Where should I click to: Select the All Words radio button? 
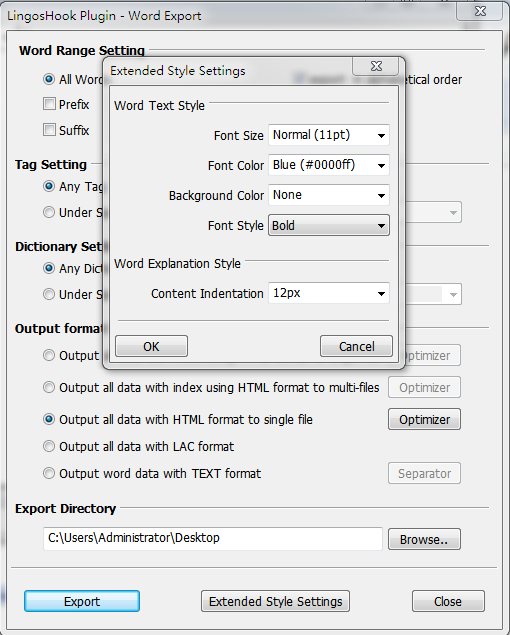tap(49, 79)
